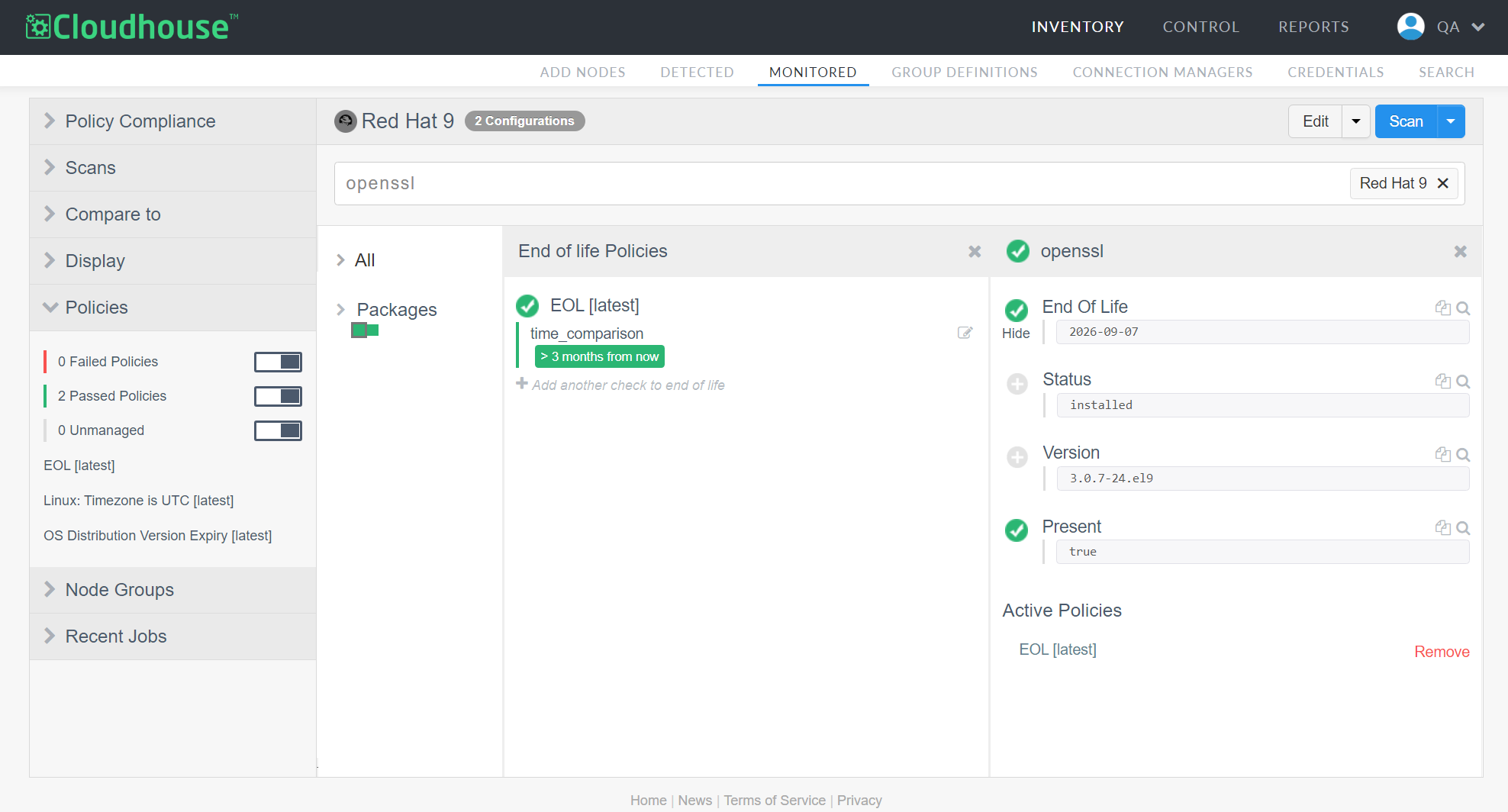Expand the Node Groups section
The height and width of the screenshot is (812, 1508).
point(173,590)
